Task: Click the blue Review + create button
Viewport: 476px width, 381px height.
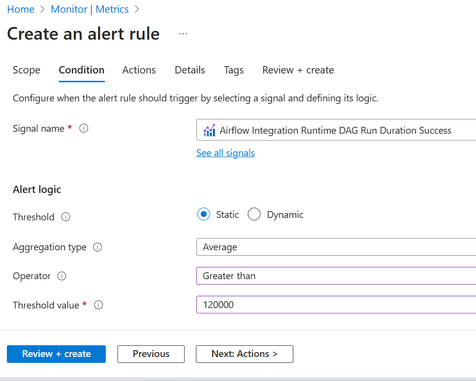Action: coord(56,354)
